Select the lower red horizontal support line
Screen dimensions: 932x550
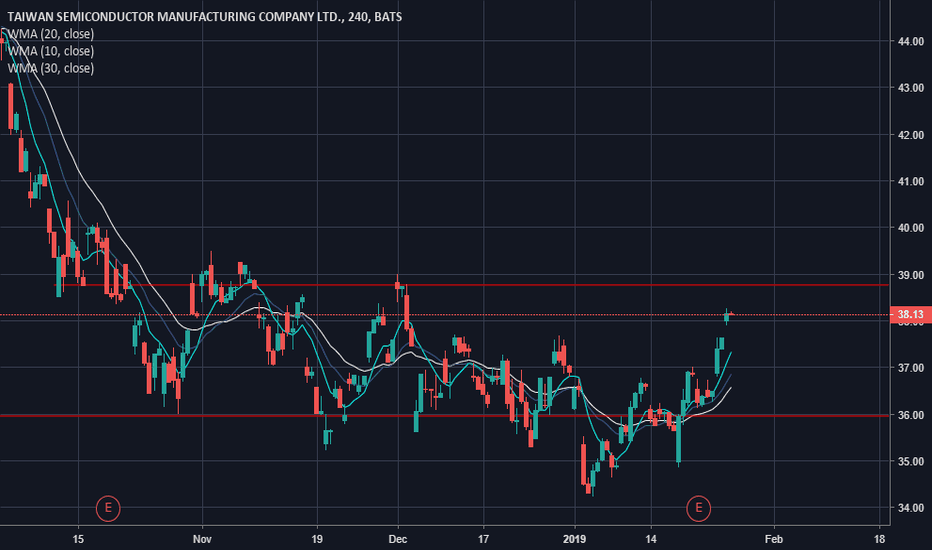tap(445, 415)
